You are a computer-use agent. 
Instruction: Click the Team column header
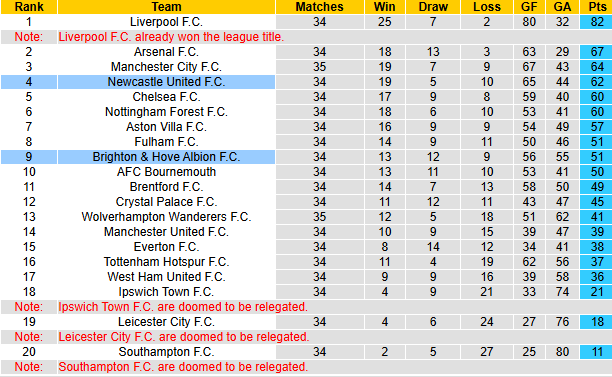click(166, 7)
